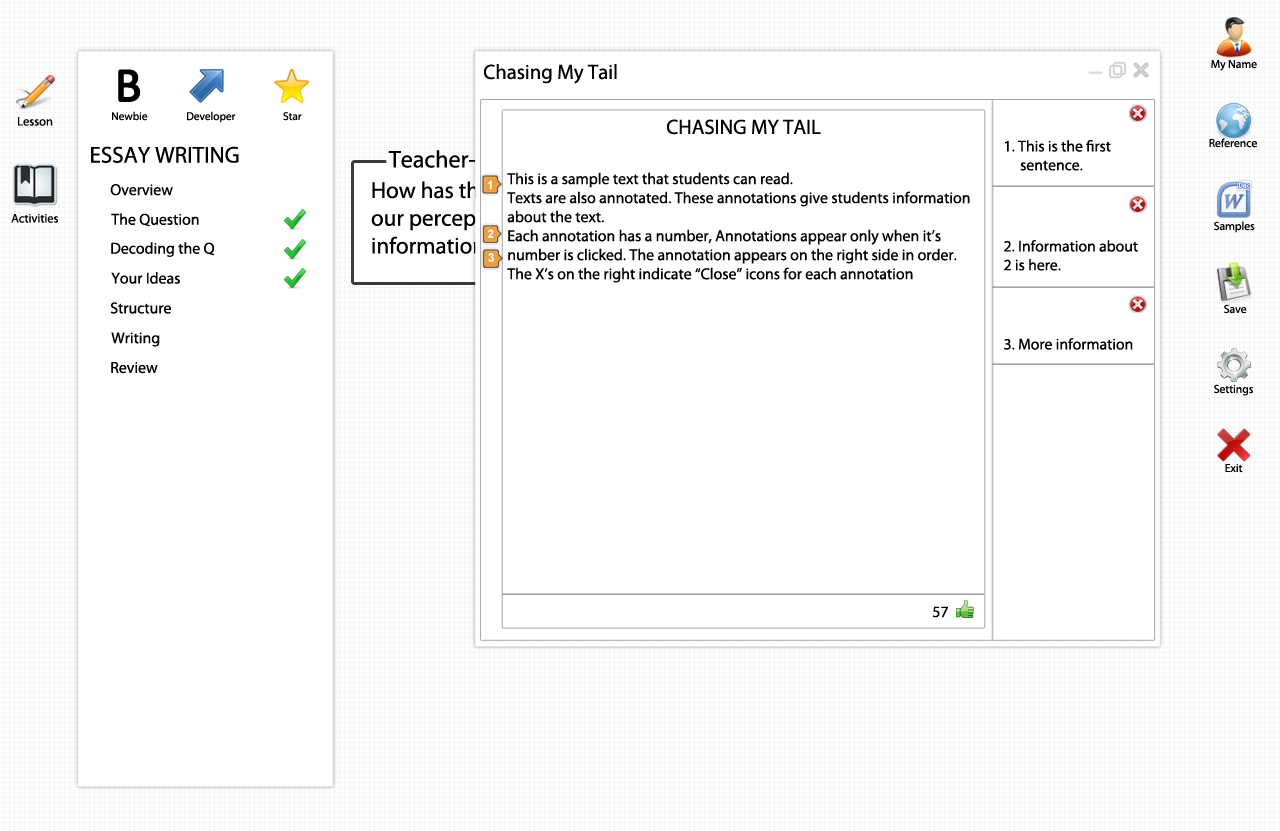Close annotation 3 "More information"
The width and height of the screenshot is (1280, 831).
(x=1138, y=304)
